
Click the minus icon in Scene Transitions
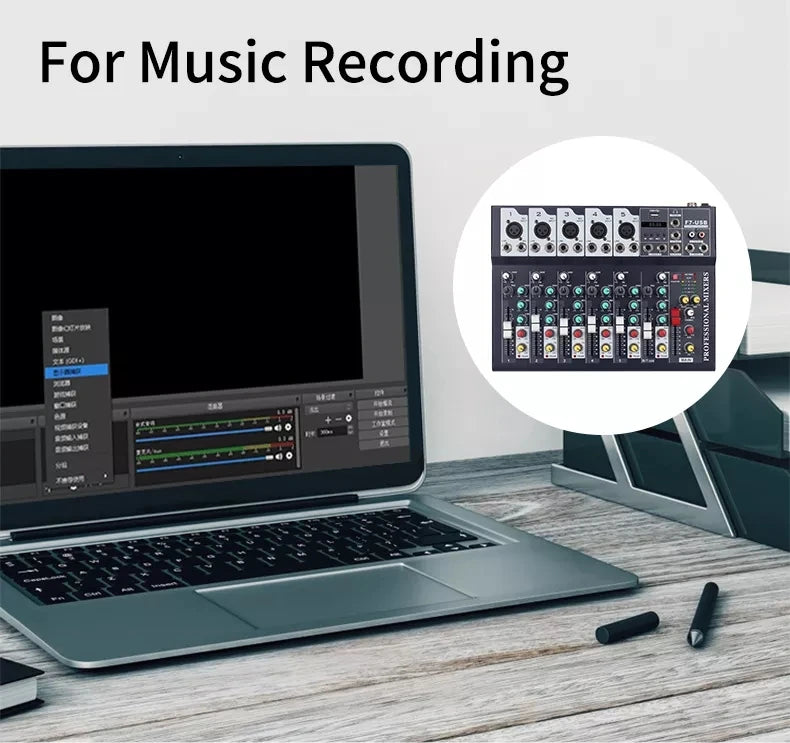click(x=338, y=419)
